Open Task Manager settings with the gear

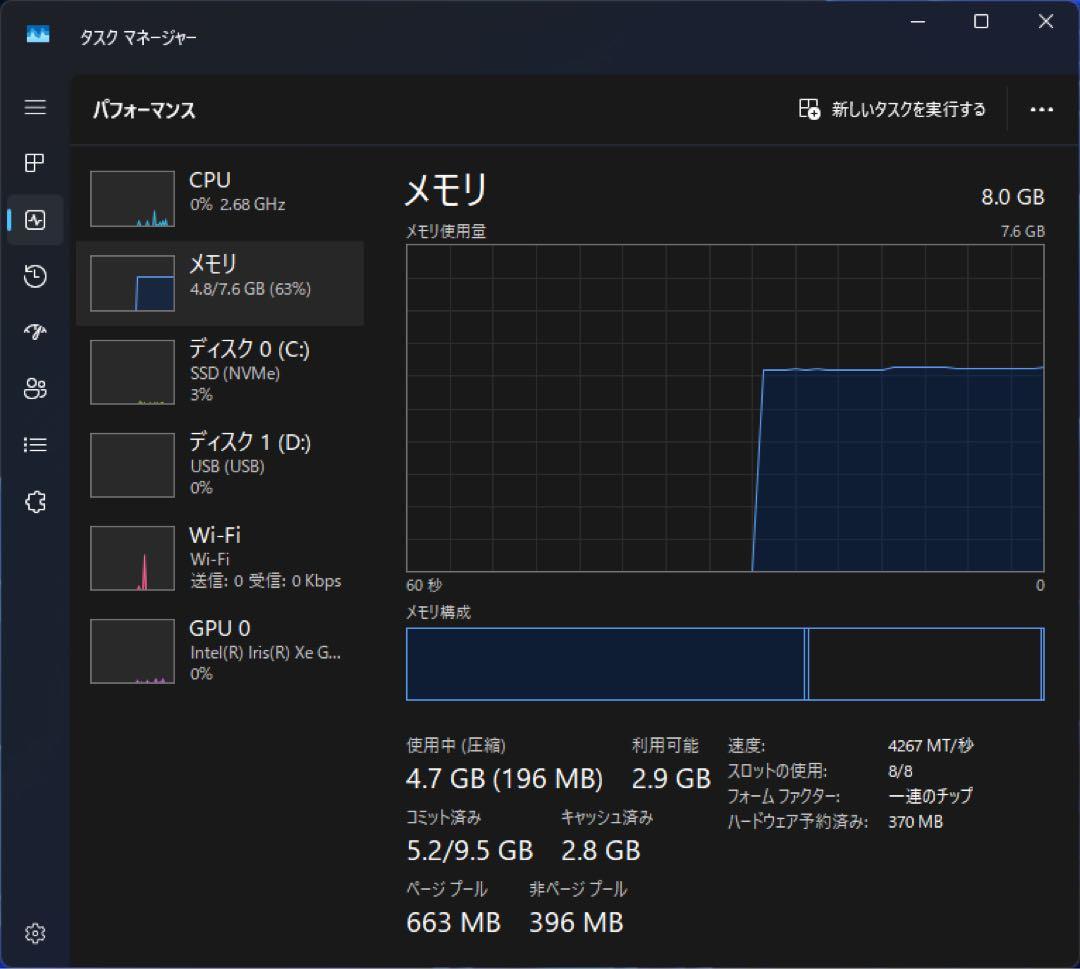pos(35,933)
